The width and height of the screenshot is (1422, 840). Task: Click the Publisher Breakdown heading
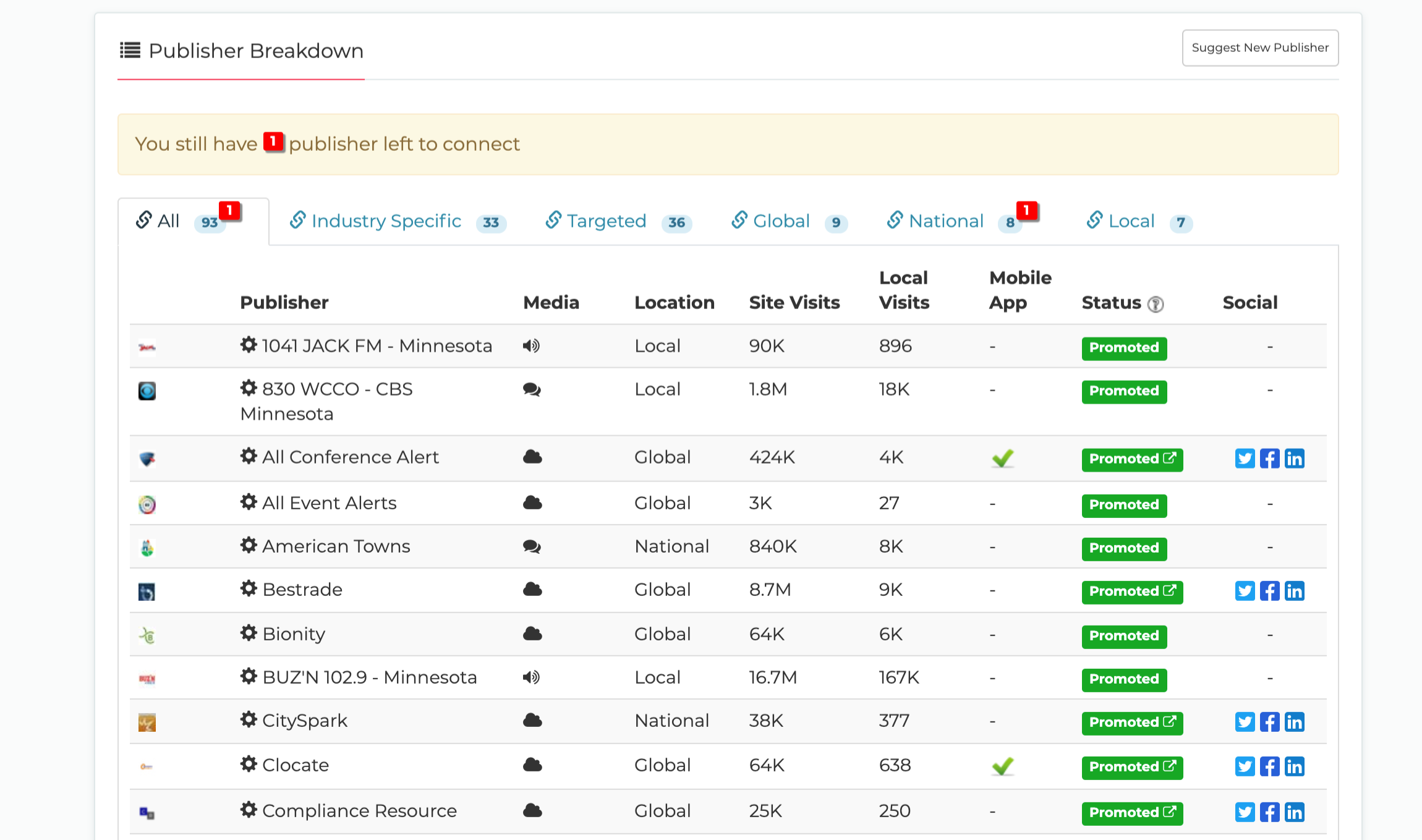[x=256, y=51]
